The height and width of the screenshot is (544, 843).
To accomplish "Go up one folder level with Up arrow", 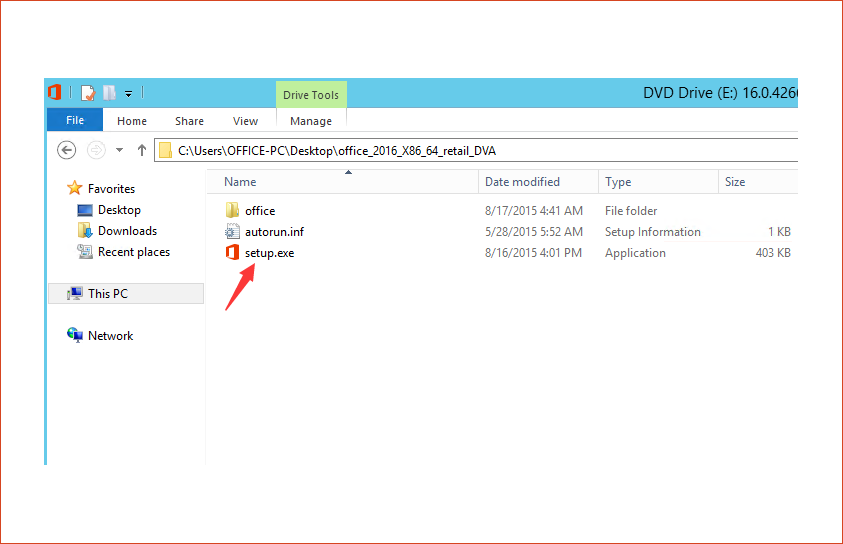I will coord(141,150).
